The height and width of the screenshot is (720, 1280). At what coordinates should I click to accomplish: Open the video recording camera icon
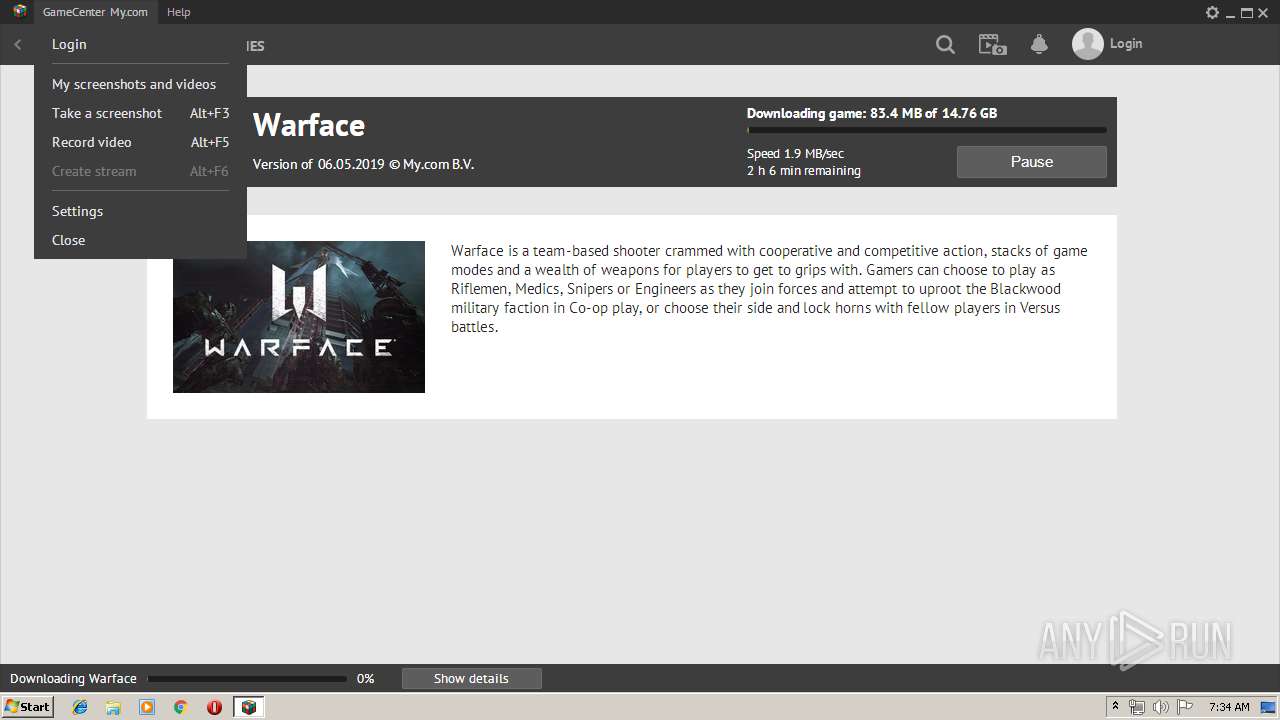[992, 44]
